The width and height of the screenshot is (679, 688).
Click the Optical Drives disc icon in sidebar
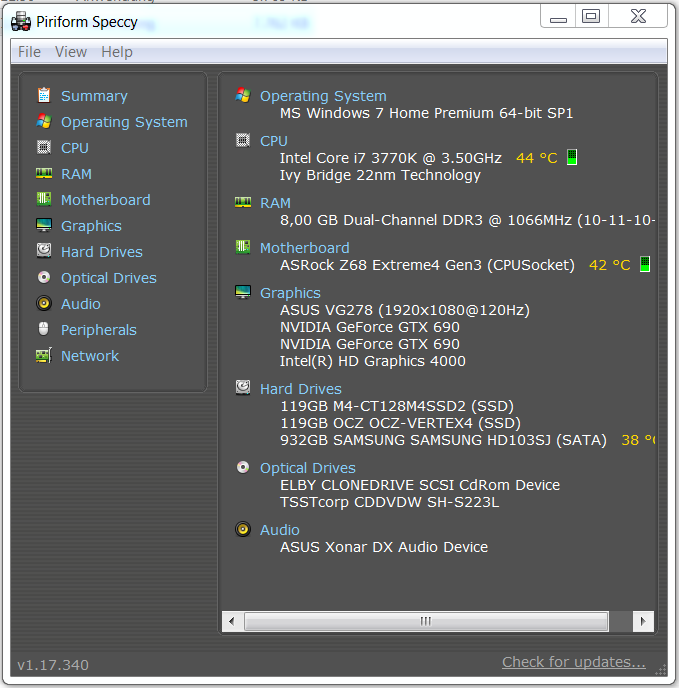[x=44, y=277]
